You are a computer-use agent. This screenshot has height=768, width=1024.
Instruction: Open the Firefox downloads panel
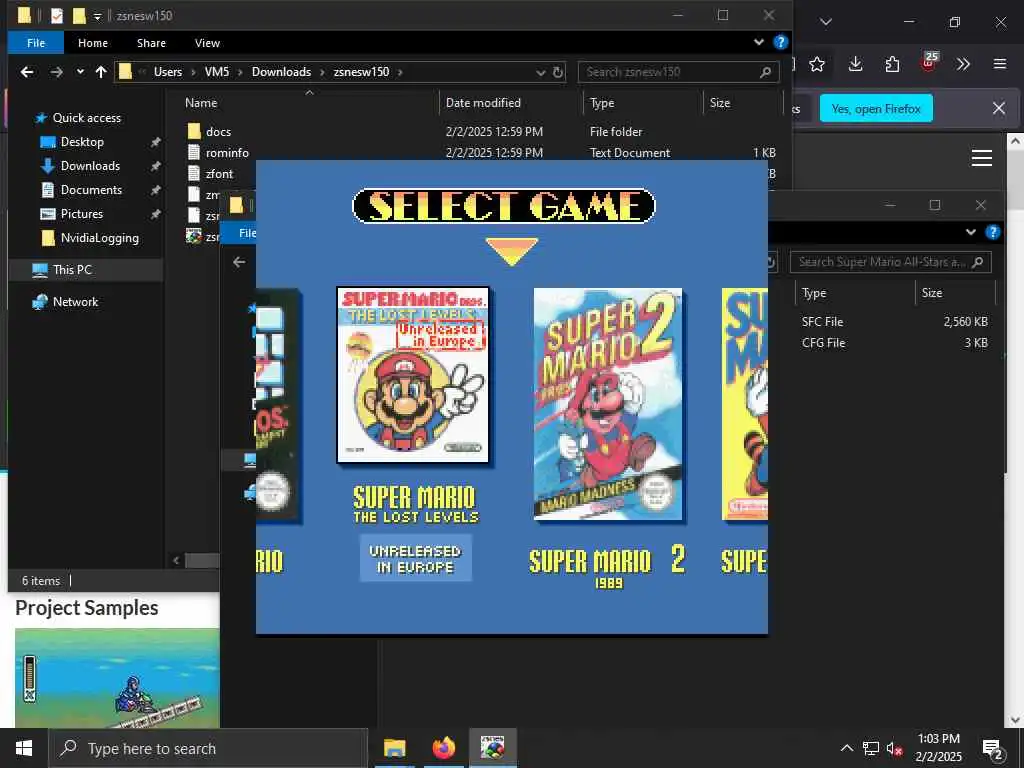pyautogui.click(x=856, y=64)
